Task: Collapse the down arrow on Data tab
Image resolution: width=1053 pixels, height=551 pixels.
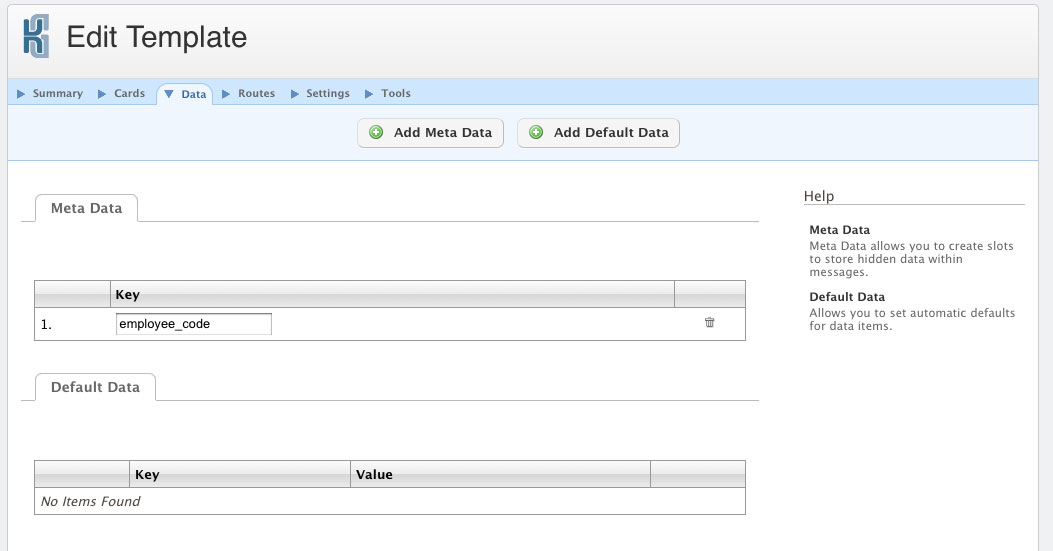Action: coord(168,94)
